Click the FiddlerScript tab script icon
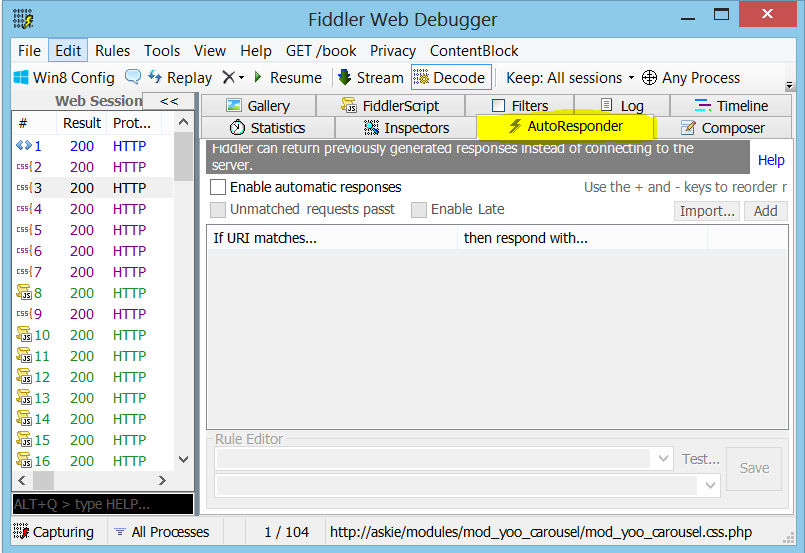This screenshot has width=805, height=553. (349, 105)
